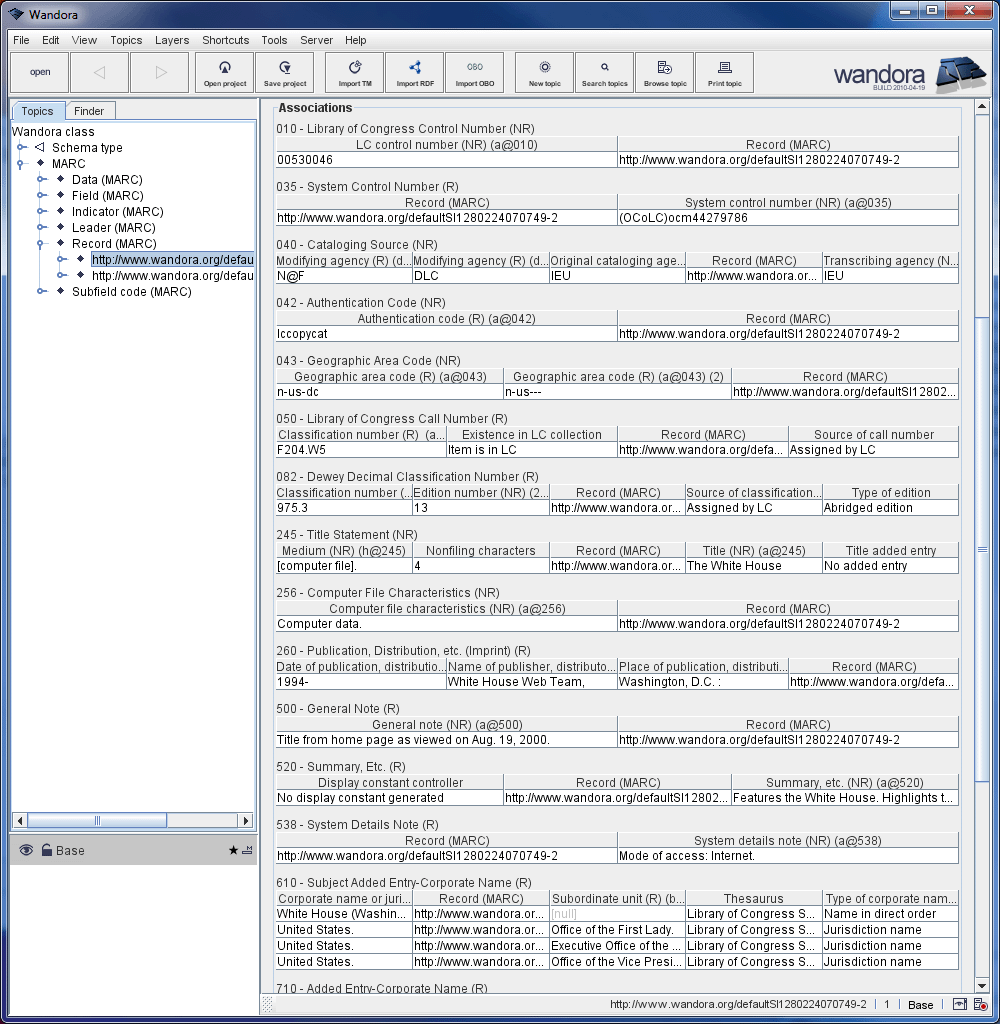Star the Base layer
The image size is (1000, 1024).
click(233, 850)
